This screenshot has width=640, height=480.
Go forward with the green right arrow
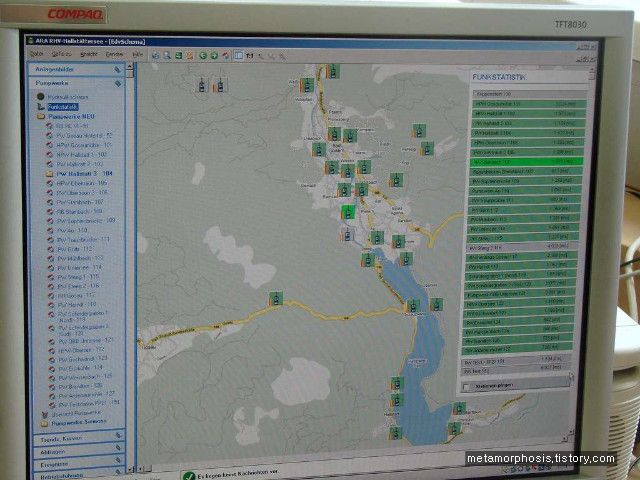[x=214, y=56]
